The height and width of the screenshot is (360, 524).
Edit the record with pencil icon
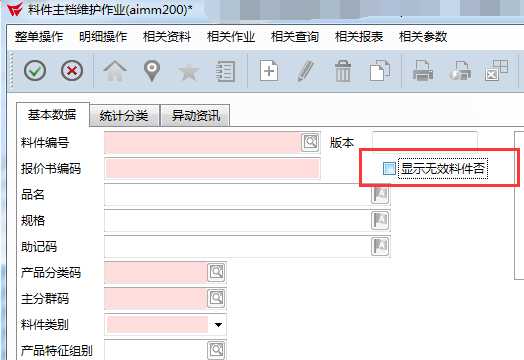click(x=306, y=71)
